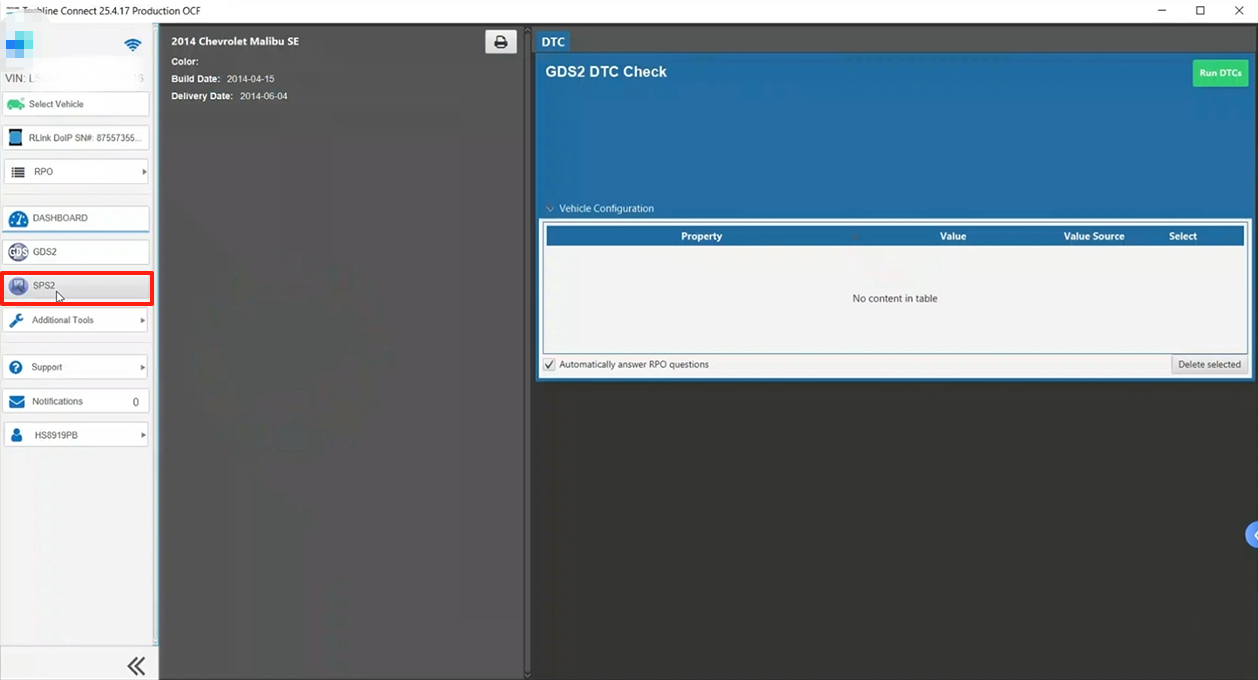This screenshot has width=1258, height=680.
Task: Toggle Automatically answer RPO questions checkbox
Action: [549, 365]
